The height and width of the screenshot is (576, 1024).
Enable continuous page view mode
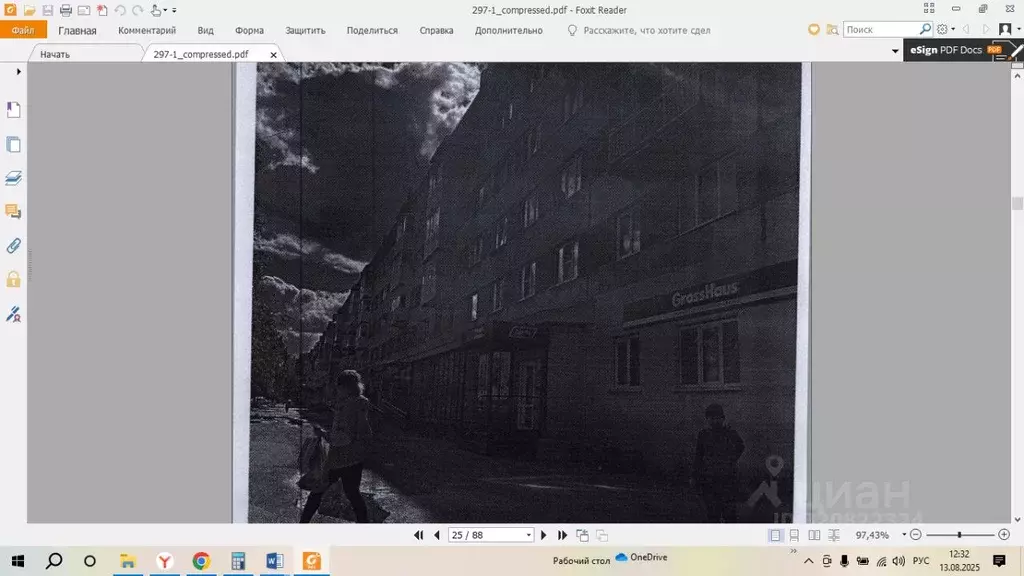coord(794,536)
